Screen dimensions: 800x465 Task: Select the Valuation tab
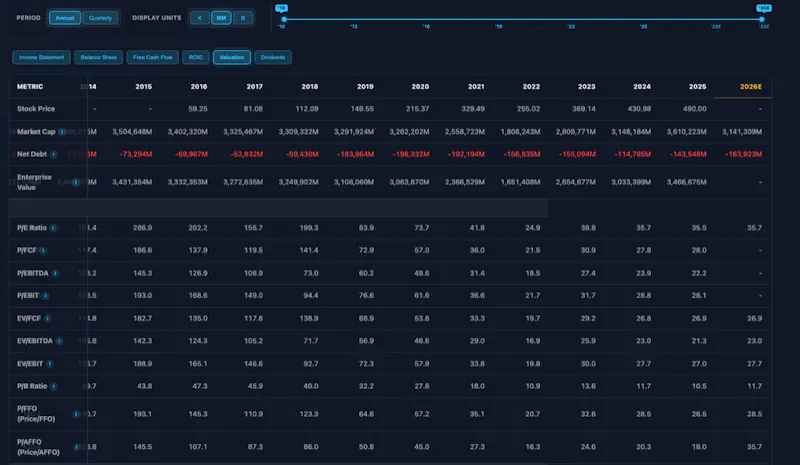232,57
